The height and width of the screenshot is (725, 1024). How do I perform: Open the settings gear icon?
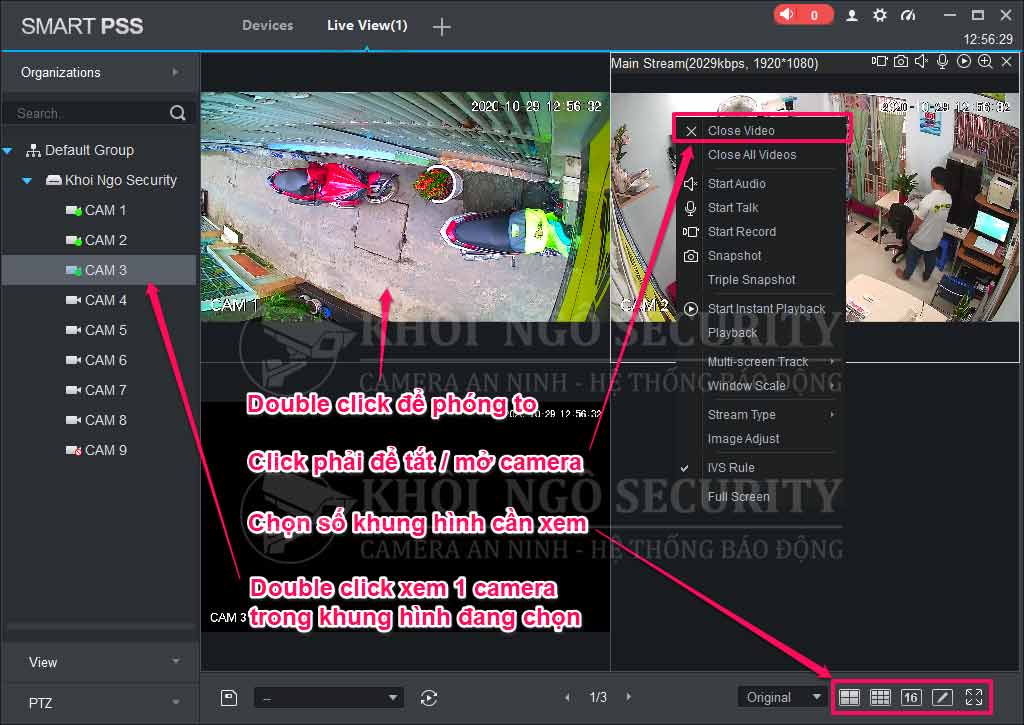(880, 15)
